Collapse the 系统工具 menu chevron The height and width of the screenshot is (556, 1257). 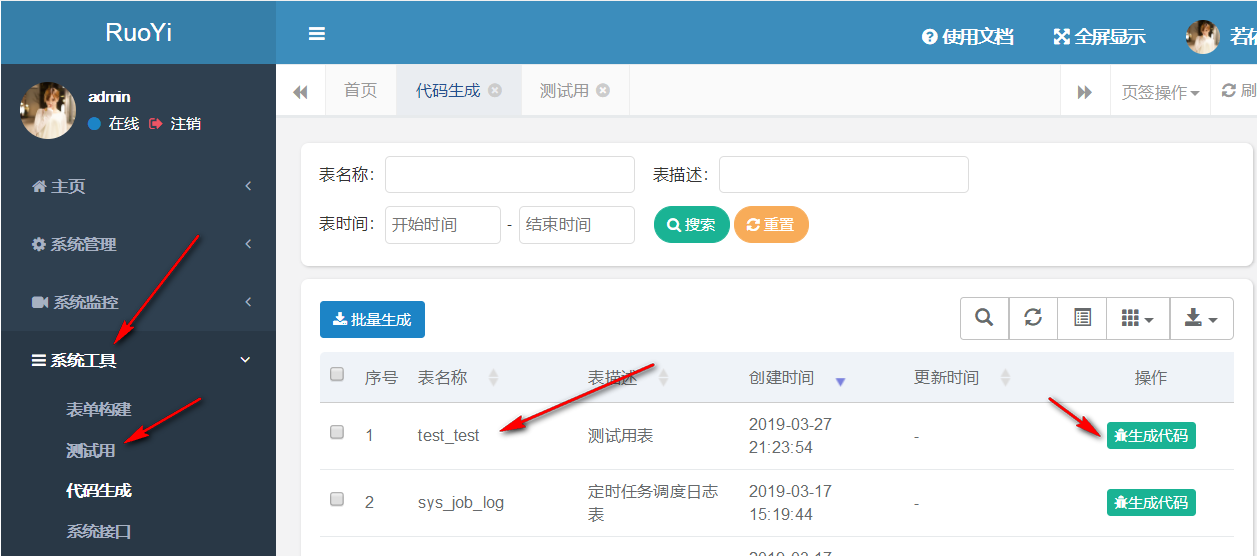(x=246, y=360)
